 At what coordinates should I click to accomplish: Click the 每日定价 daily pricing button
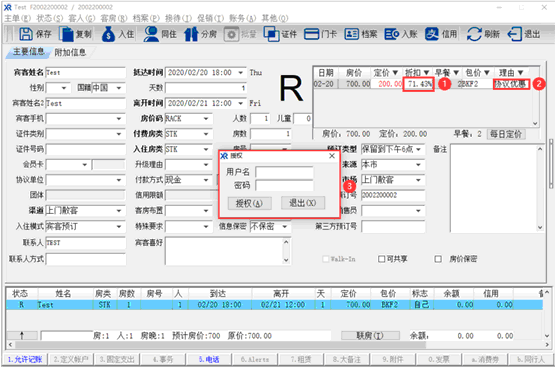[x=506, y=134]
